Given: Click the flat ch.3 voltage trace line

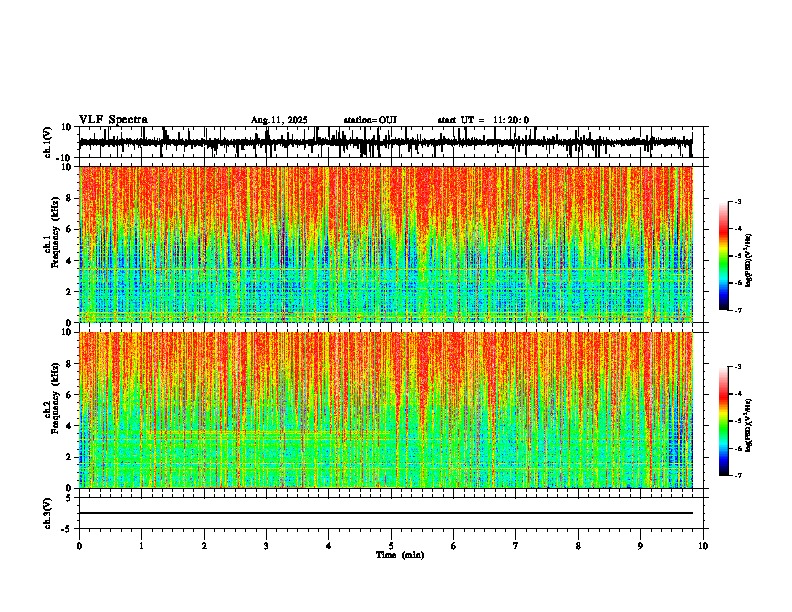Looking at the screenshot, I should click(x=386, y=513).
